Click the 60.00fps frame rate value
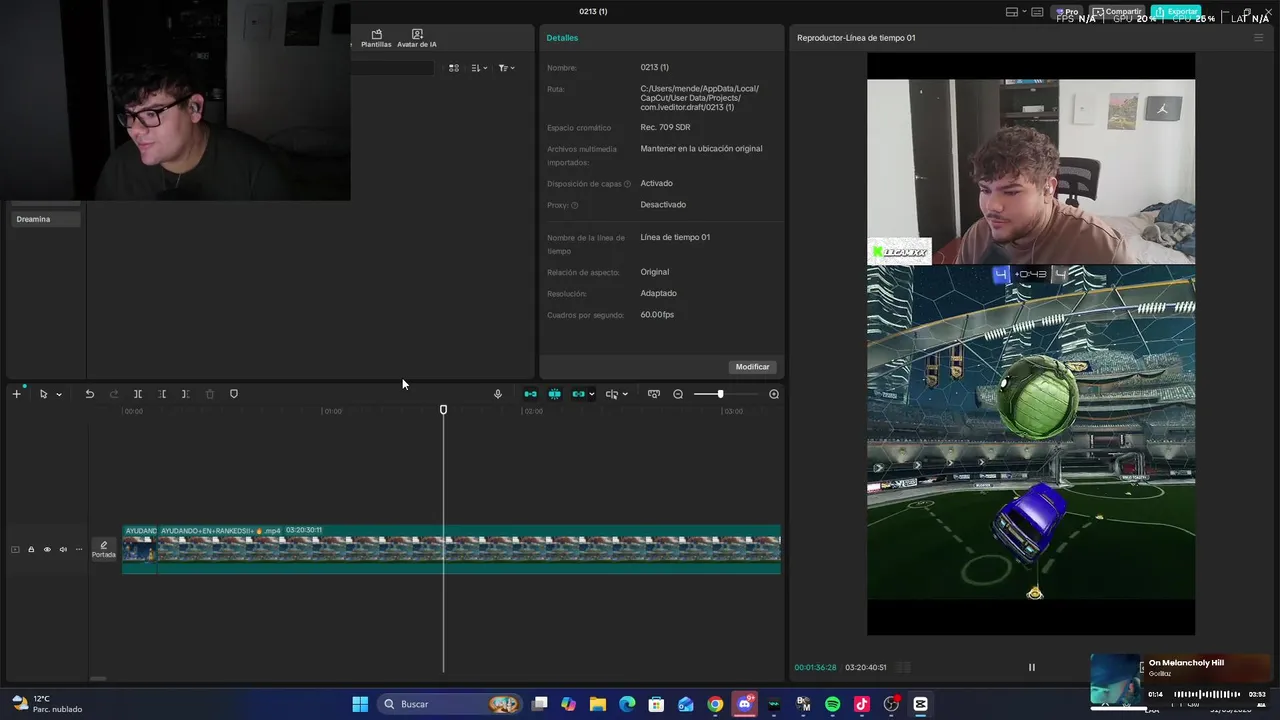This screenshot has width=1280, height=720. point(657,315)
